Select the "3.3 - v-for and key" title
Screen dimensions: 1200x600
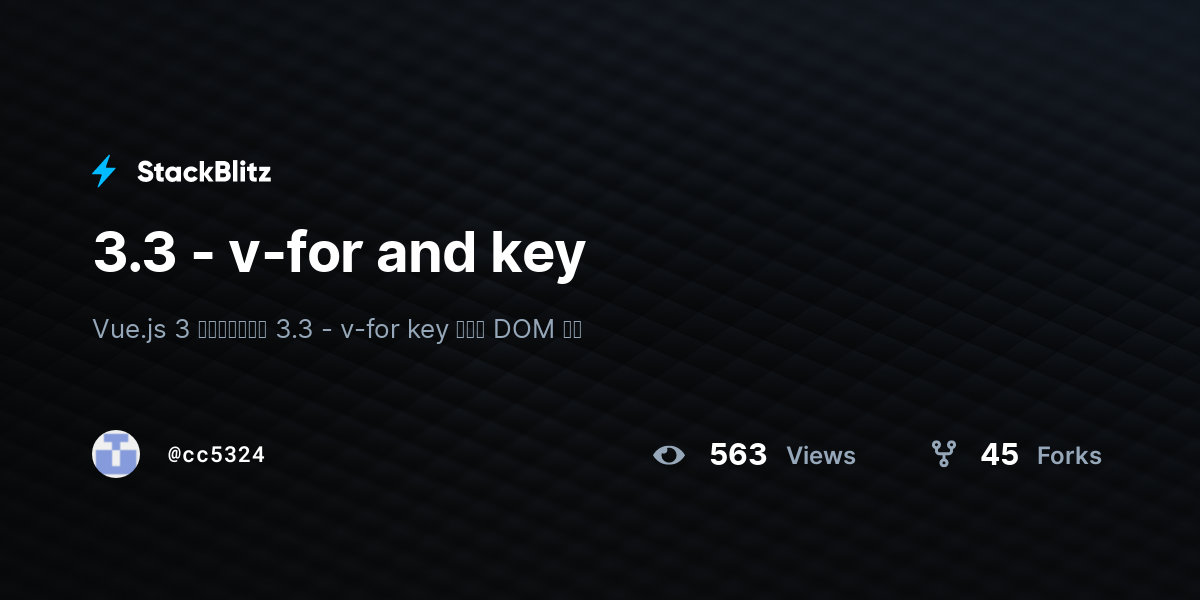click(x=339, y=253)
